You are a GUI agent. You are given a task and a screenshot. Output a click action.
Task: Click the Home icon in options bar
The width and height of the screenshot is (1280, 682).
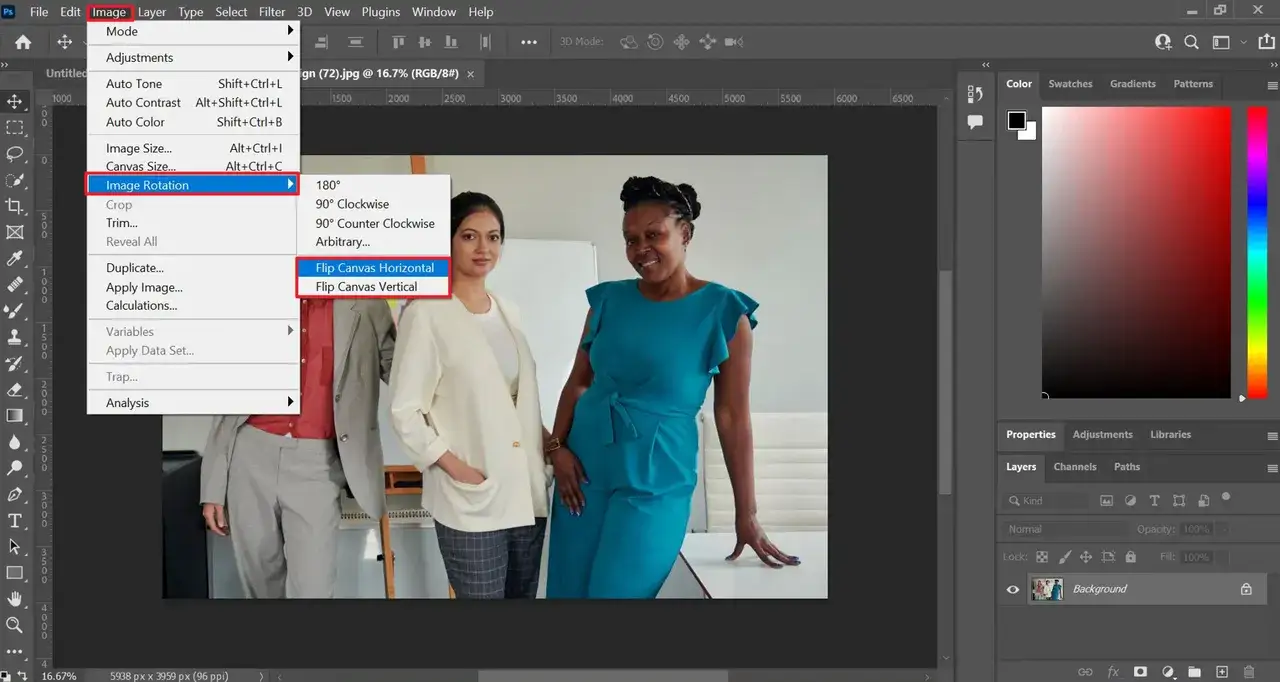pyautogui.click(x=23, y=42)
